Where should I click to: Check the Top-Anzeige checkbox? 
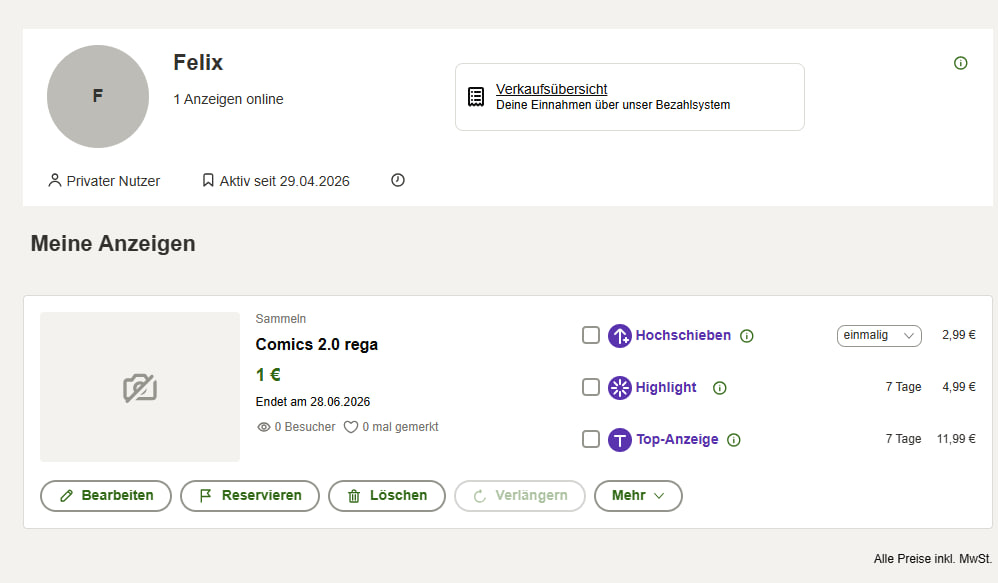point(591,439)
